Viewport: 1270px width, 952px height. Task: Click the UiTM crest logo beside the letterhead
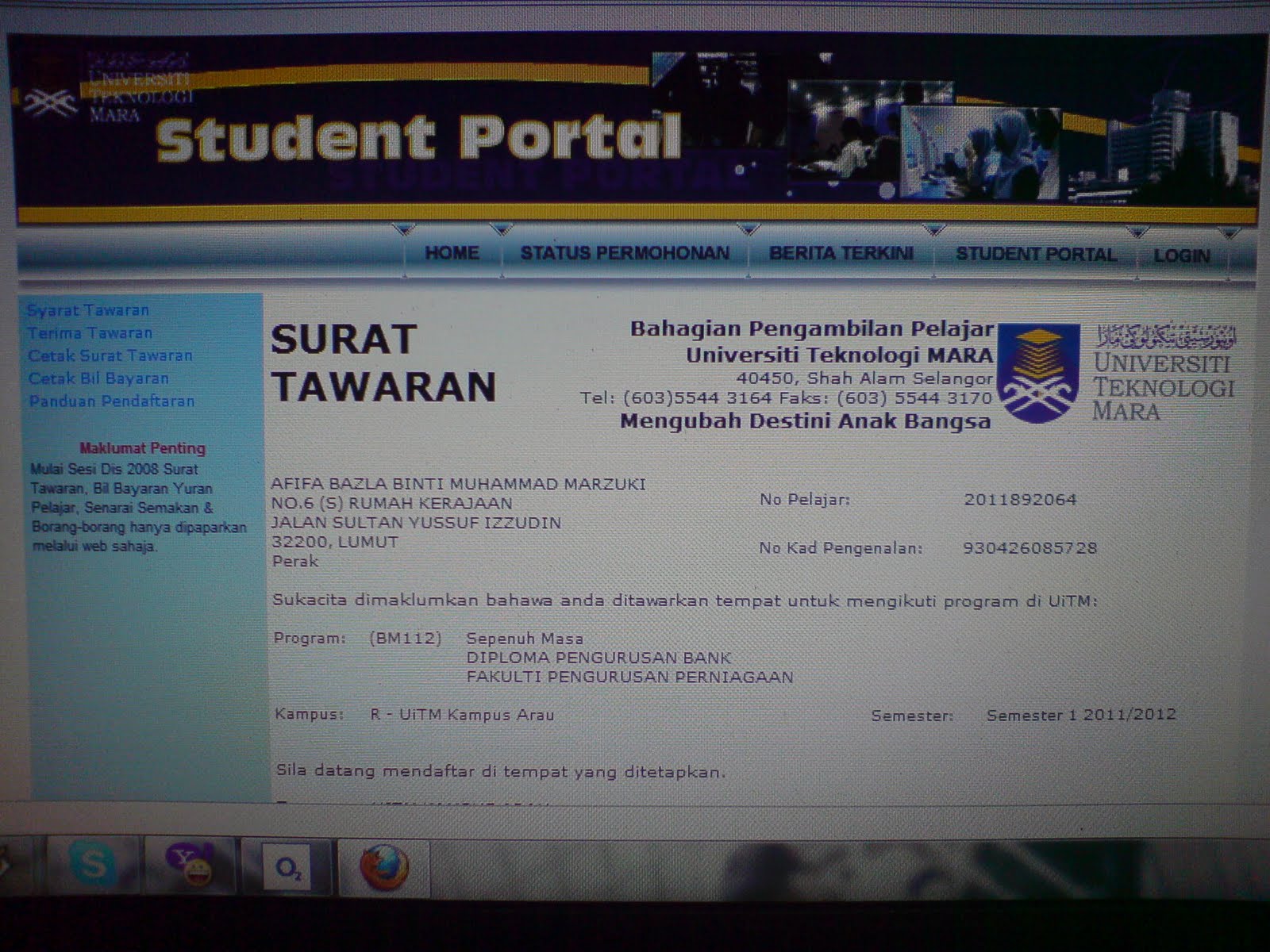coord(1038,372)
